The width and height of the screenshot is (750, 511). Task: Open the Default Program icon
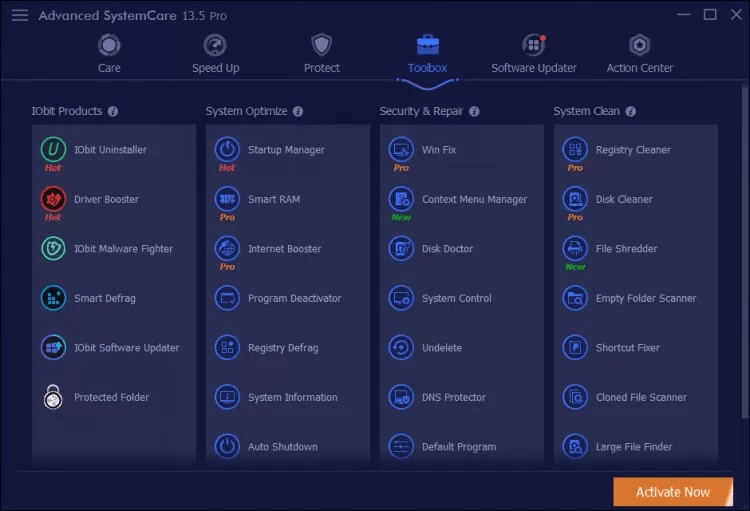(x=401, y=446)
